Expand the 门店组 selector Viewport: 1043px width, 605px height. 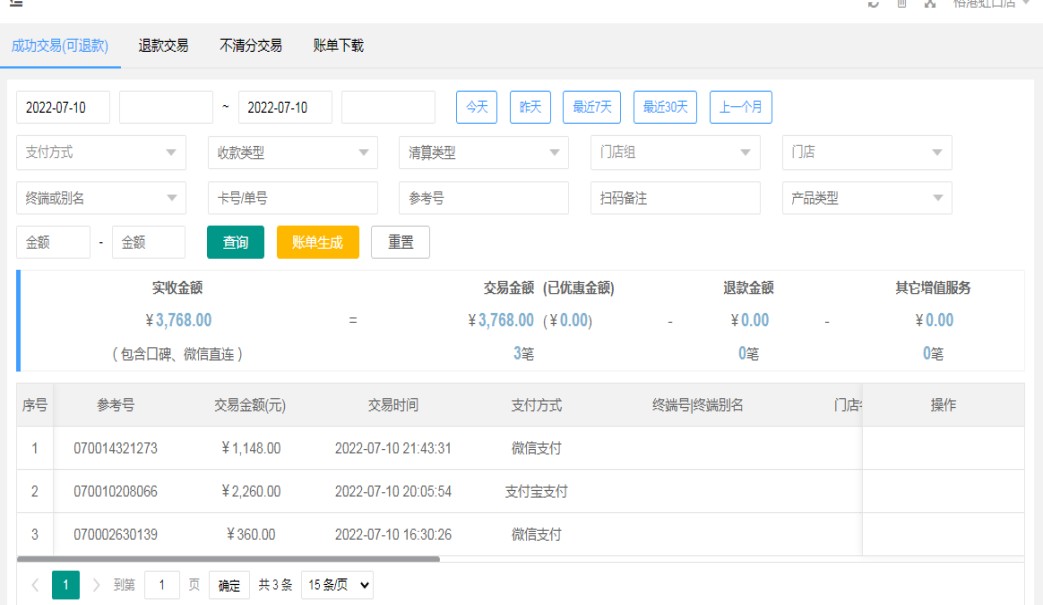click(x=674, y=153)
